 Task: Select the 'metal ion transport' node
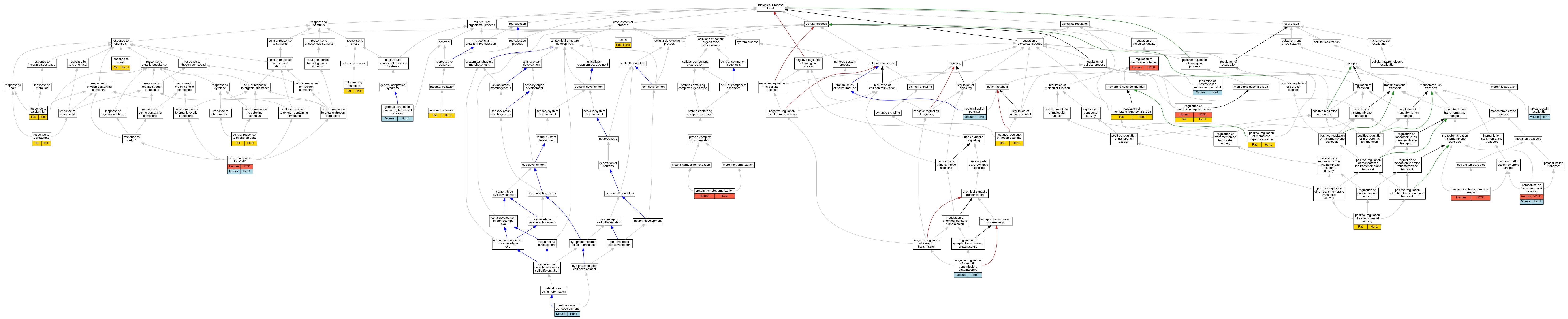(x=1528, y=139)
